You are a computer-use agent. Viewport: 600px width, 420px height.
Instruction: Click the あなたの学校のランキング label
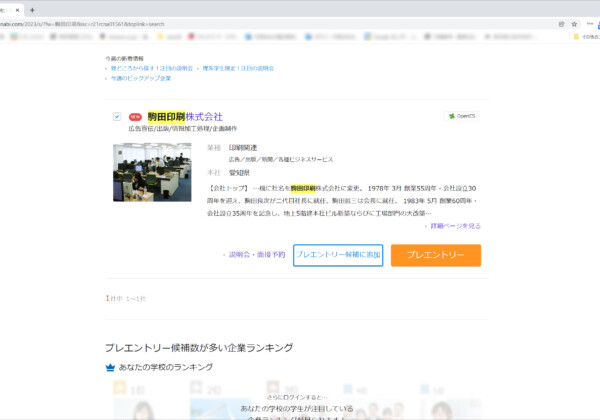tap(166, 367)
